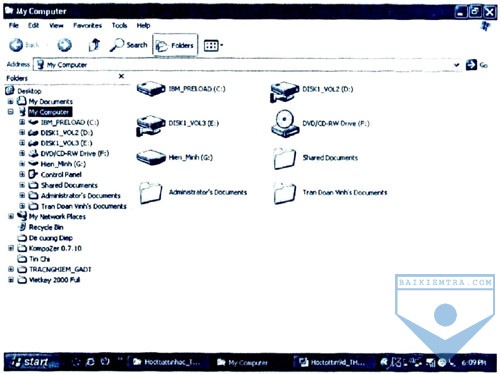Click the Forward arrow button
This screenshot has height=374, width=500.
click(x=64, y=45)
